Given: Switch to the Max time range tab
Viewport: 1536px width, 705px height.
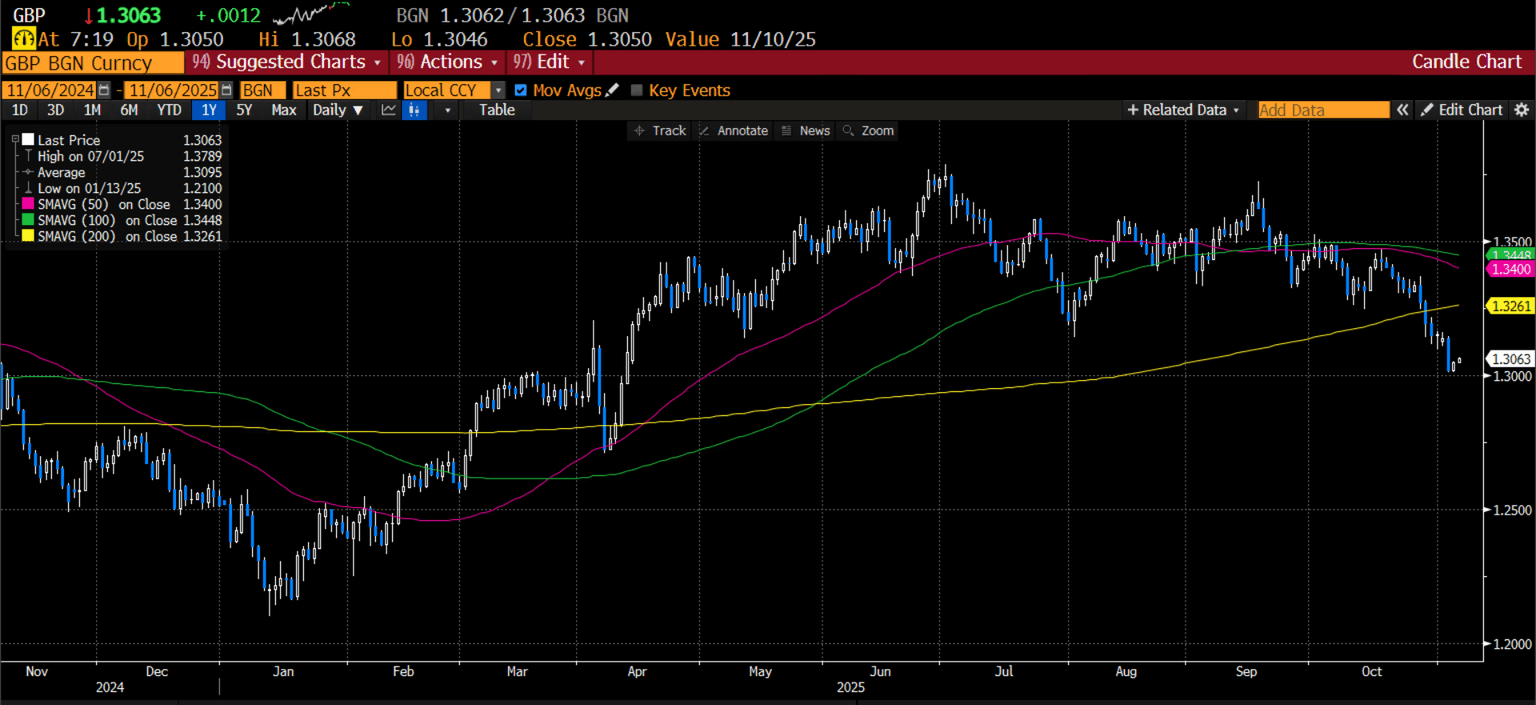Looking at the screenshot, I should click(284, 110).
